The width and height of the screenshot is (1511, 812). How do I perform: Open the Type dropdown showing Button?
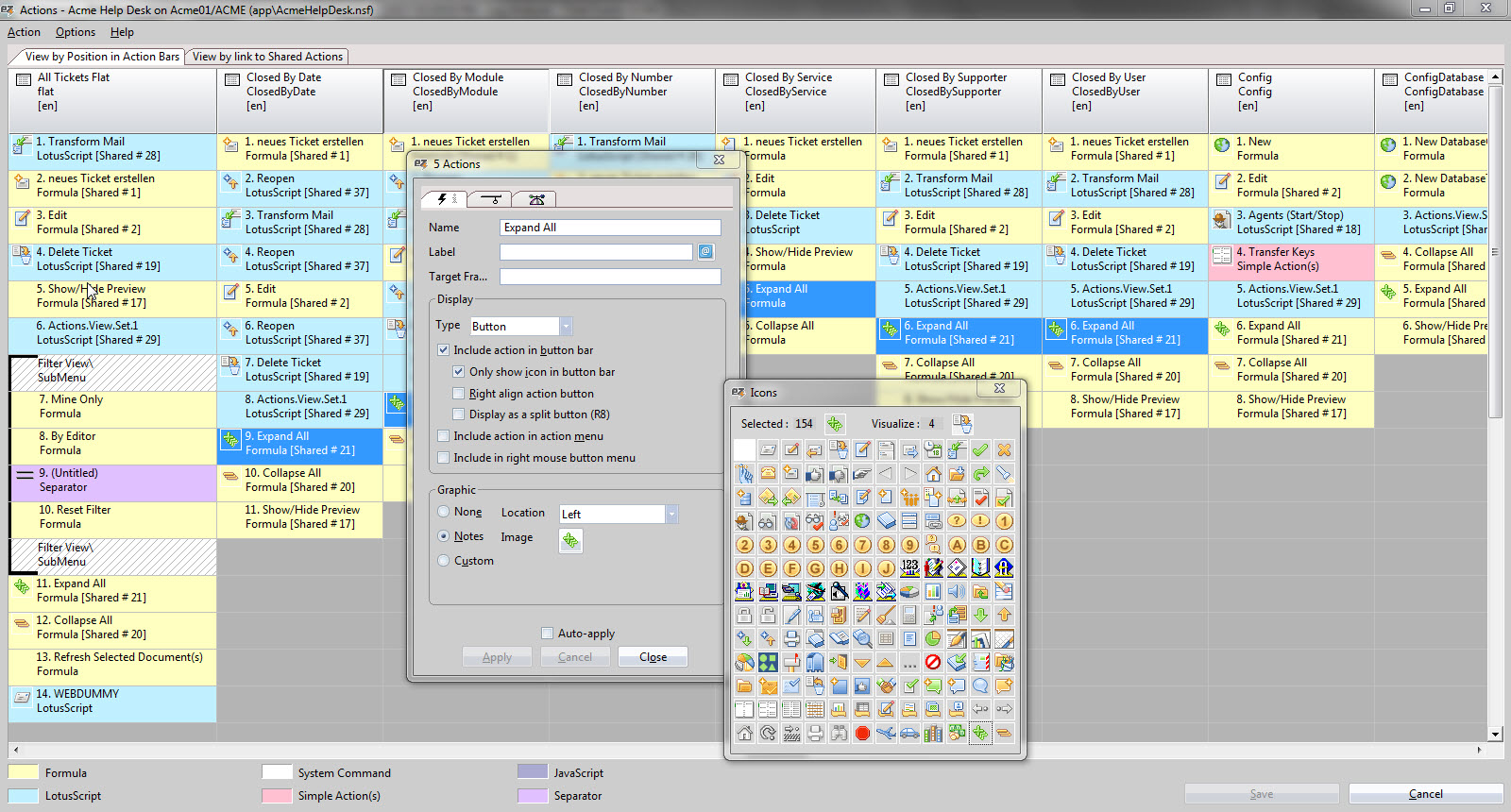(566, 326)
